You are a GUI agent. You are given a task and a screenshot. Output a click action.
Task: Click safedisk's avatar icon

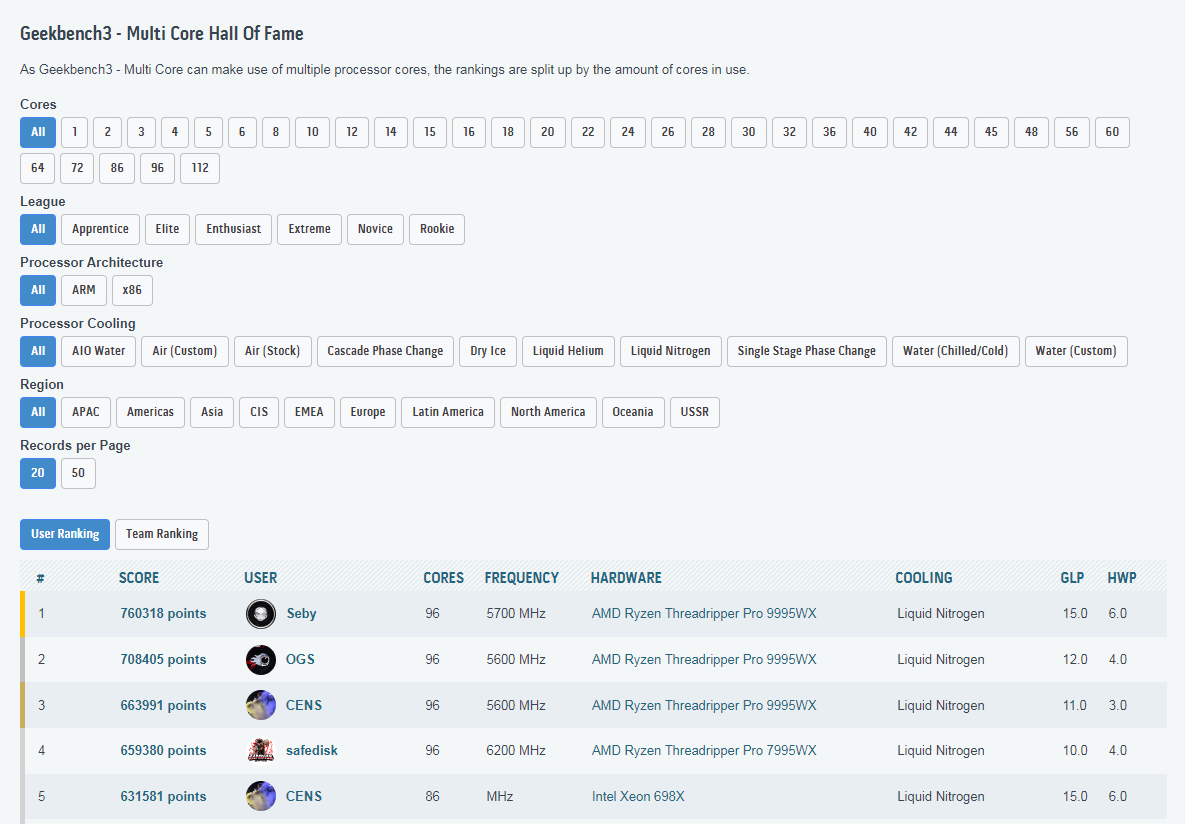(261, 751)
